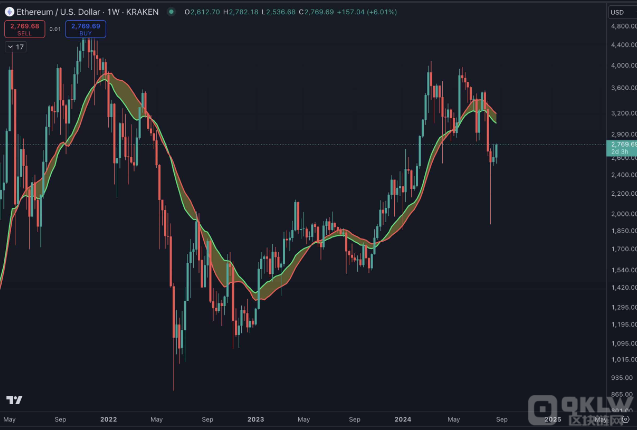Click the current price label 2,769.69 on axis

coord(620,146)
